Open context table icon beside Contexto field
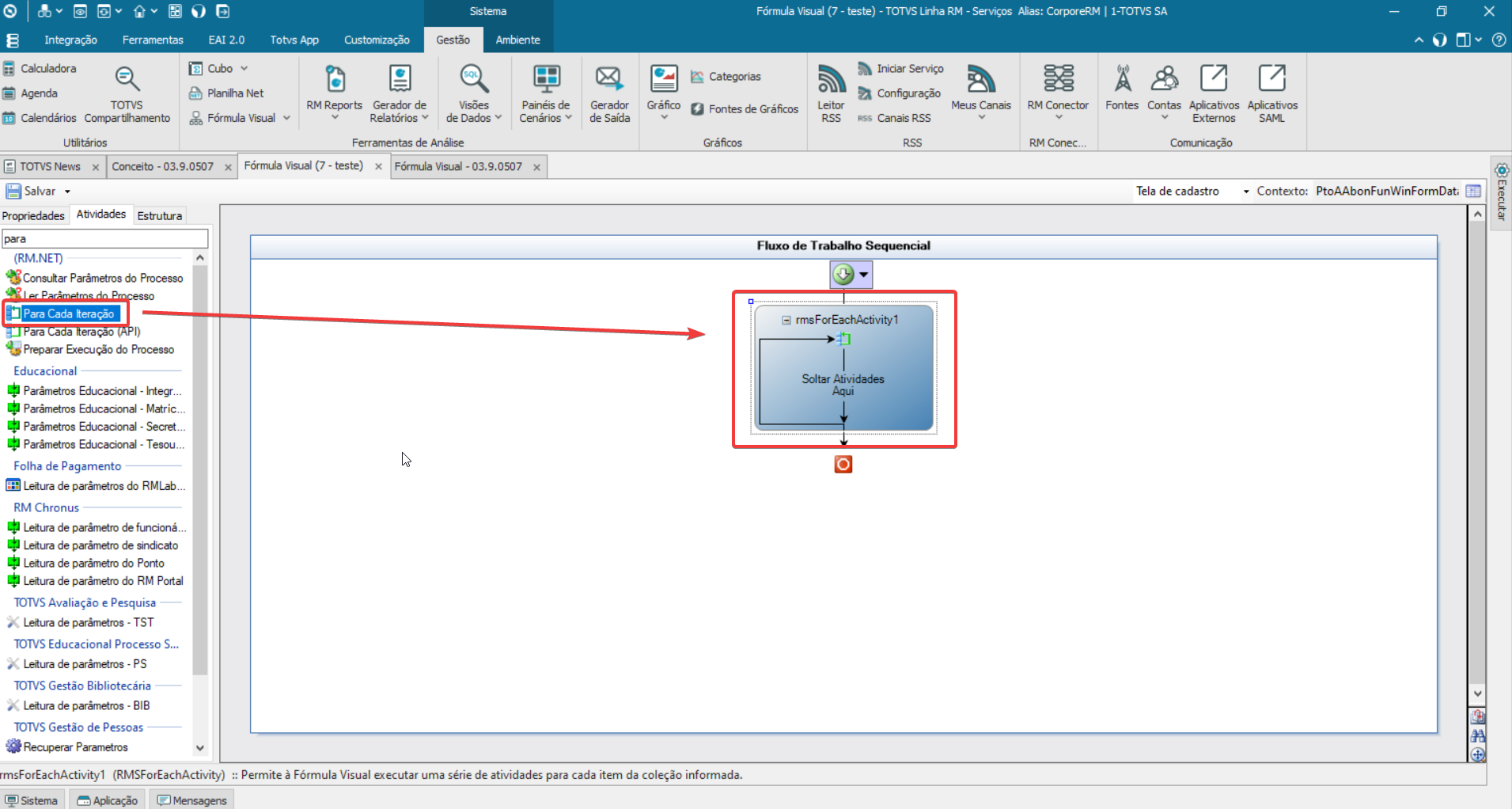 (1473, 191)
